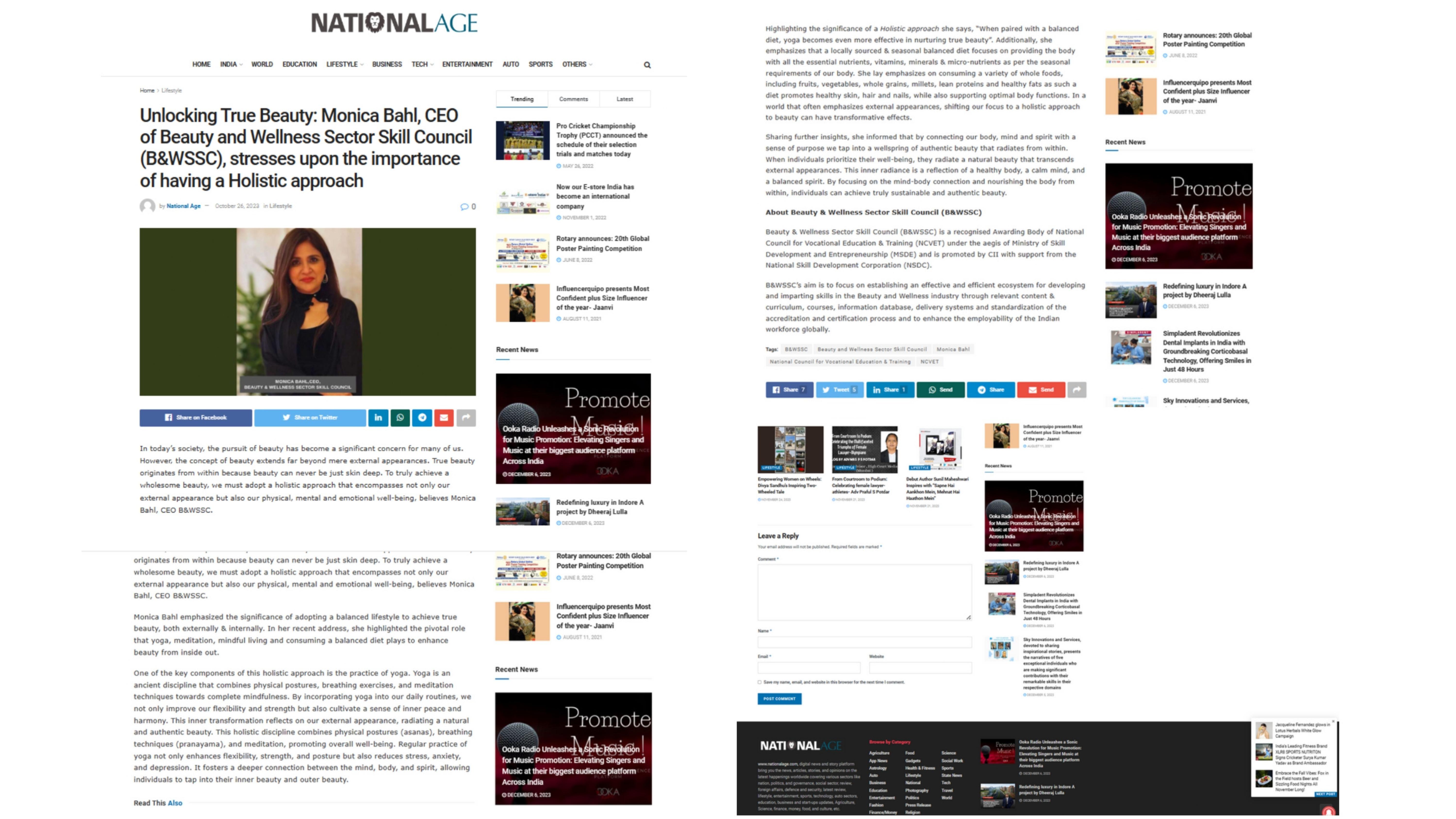The image size is (1456, 819).
Task: Click Share on Facebook button
Action: 196,418
